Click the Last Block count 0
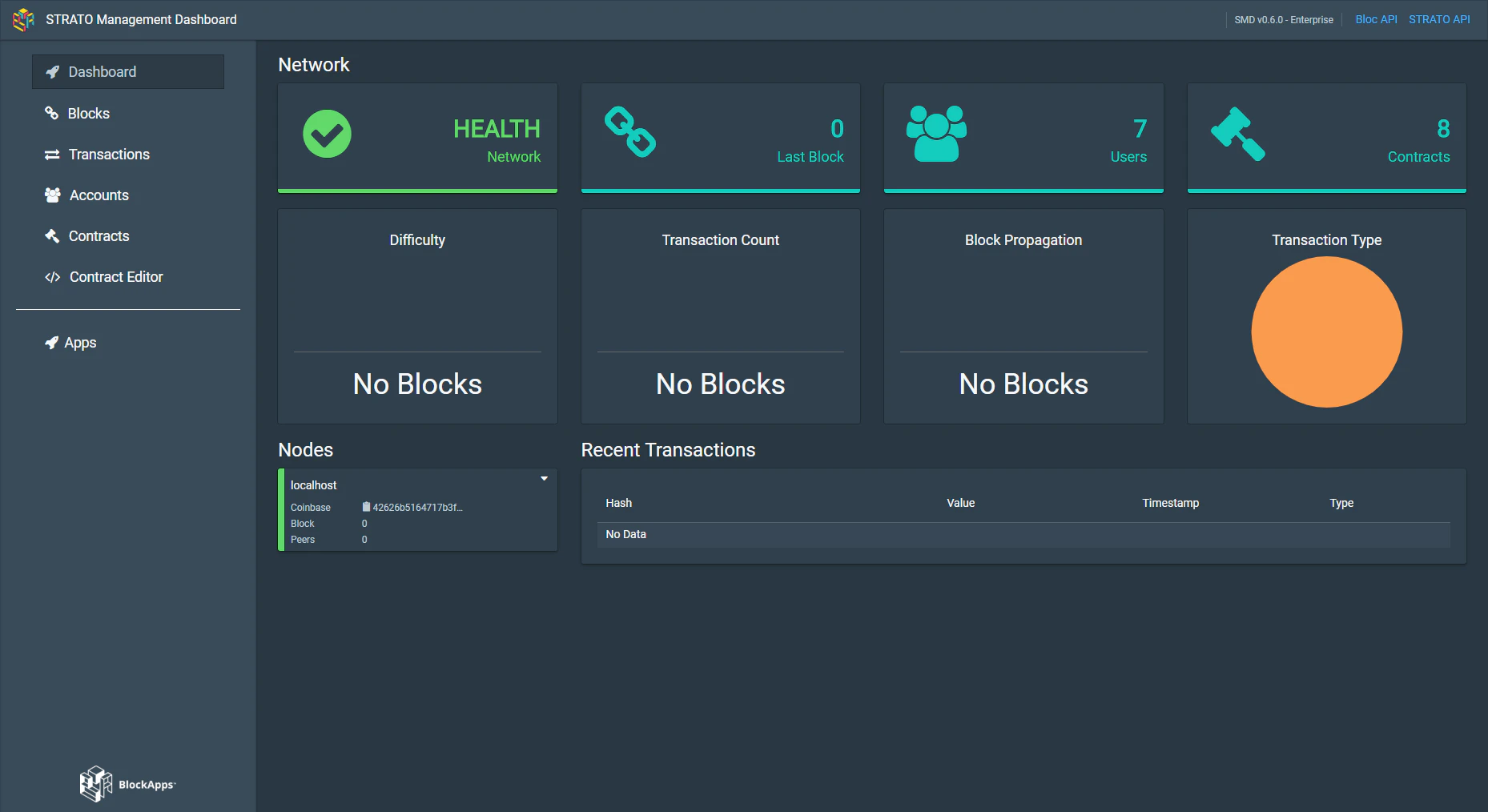1488x812 pixels. click(x=837, y=129)
